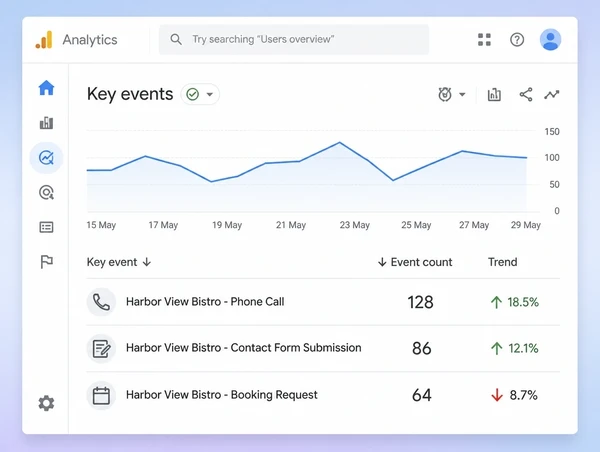
Task: Click the Trend column header
Action: 502,262
